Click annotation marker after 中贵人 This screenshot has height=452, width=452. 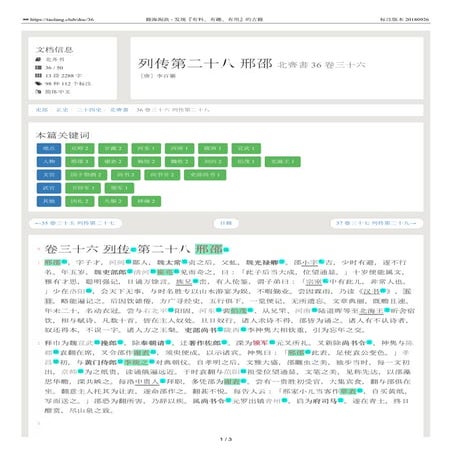pyautogui.click(x=162, y=381)
